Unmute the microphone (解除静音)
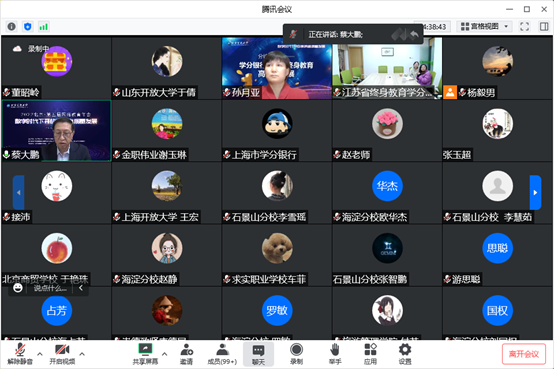The image size is (554, 369). 20,354
